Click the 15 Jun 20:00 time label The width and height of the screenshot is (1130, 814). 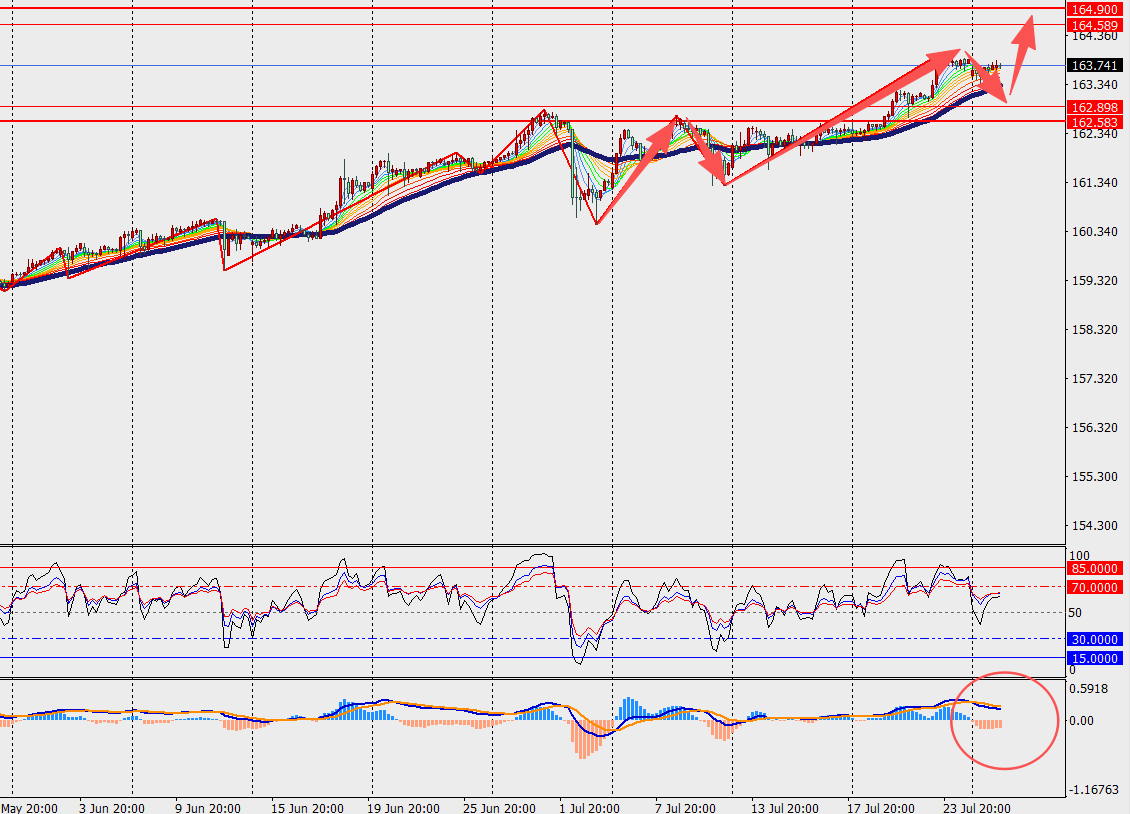[x=307, y=808]
